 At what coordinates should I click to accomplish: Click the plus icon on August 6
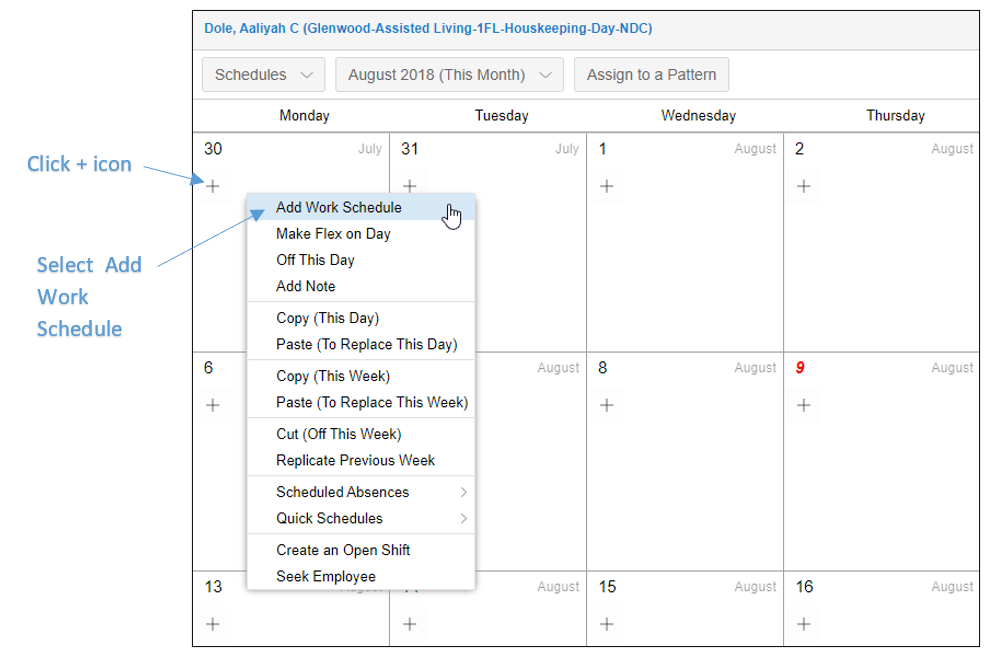213,405
